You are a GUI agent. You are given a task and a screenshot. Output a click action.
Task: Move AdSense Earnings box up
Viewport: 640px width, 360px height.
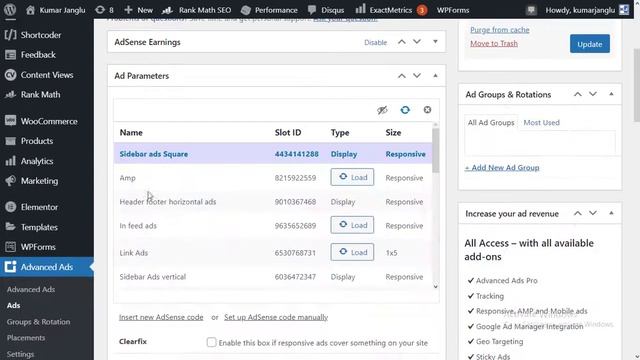pyautogui.click(x=402, y=42)
